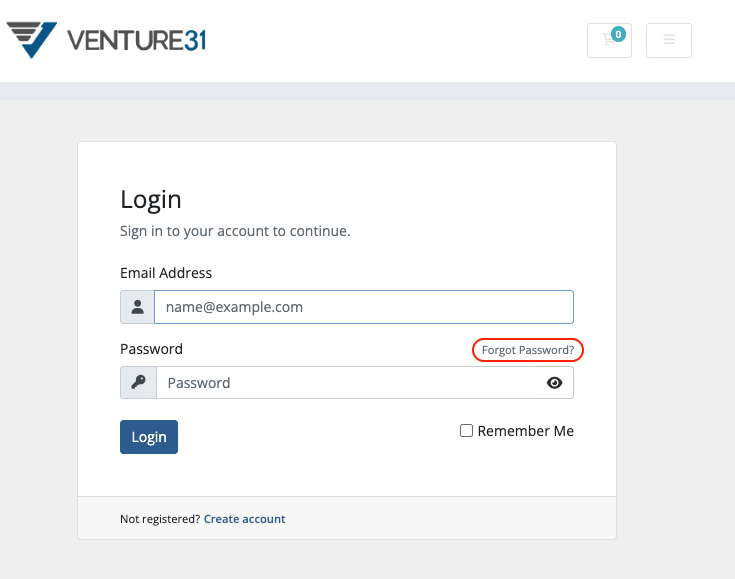Click the cart badge showing 0

coord(618,34)
